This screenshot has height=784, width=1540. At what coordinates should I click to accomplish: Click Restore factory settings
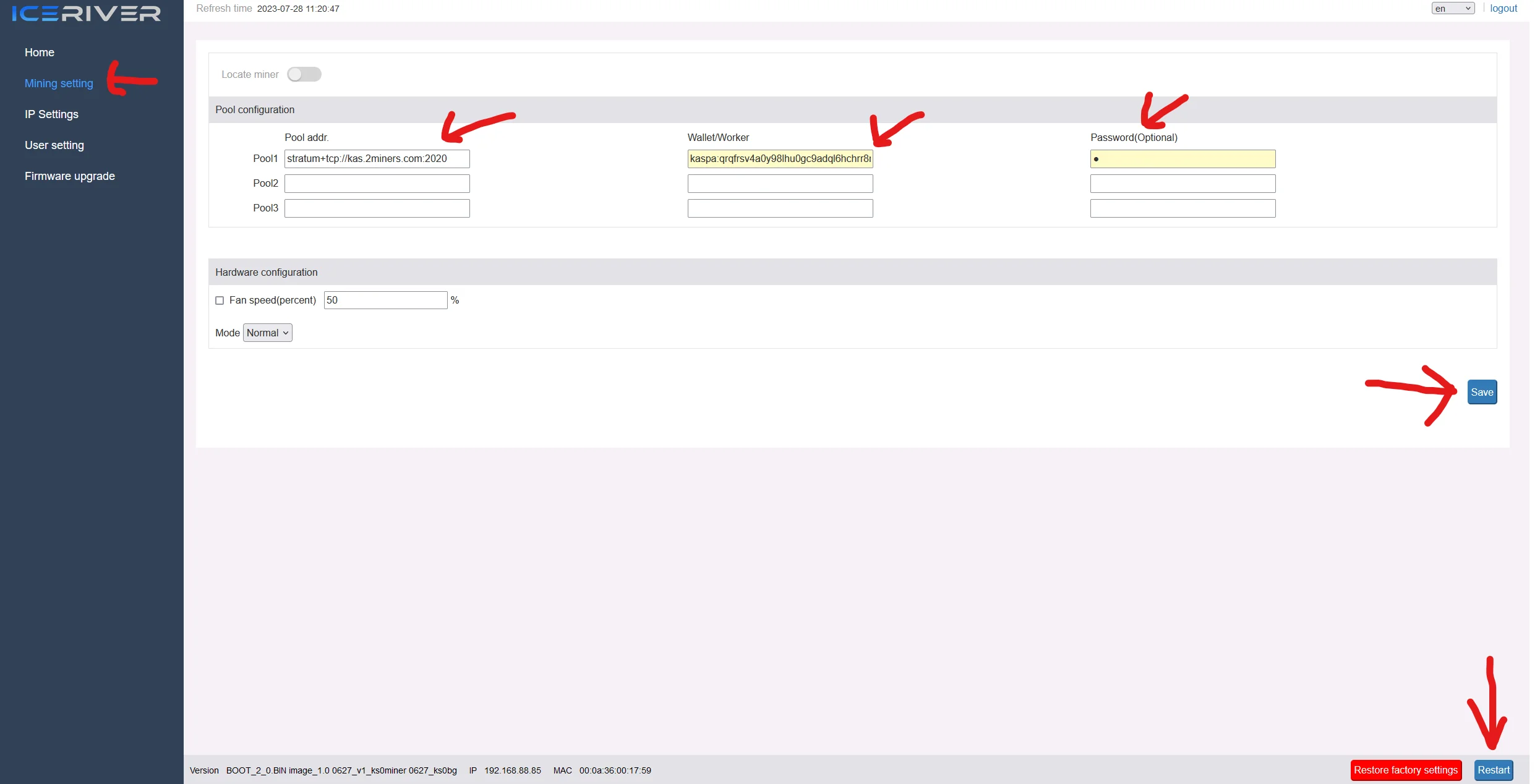point(1405,770)
